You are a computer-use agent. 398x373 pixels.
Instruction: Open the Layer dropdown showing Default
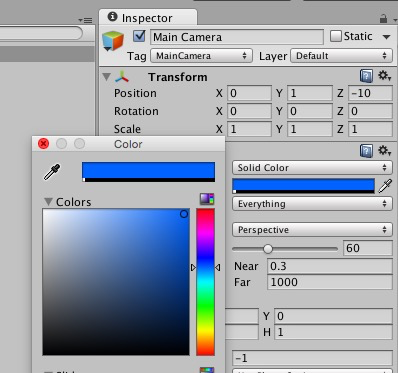point(341,56)
